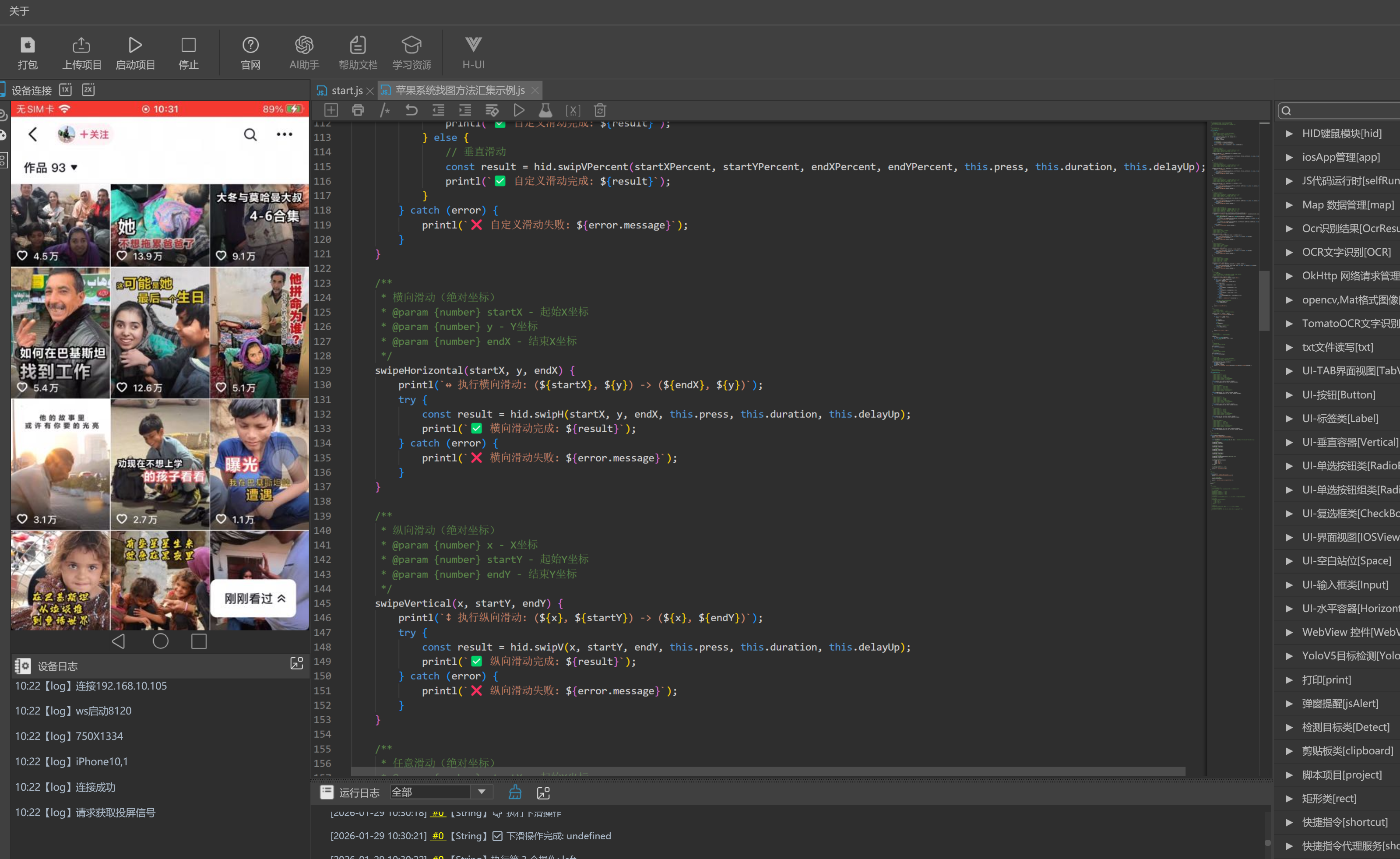Screen dimensions: 1400x859
Task: Click the comment toggle icon in editor toolbar
Action: [x=385, y=110]
